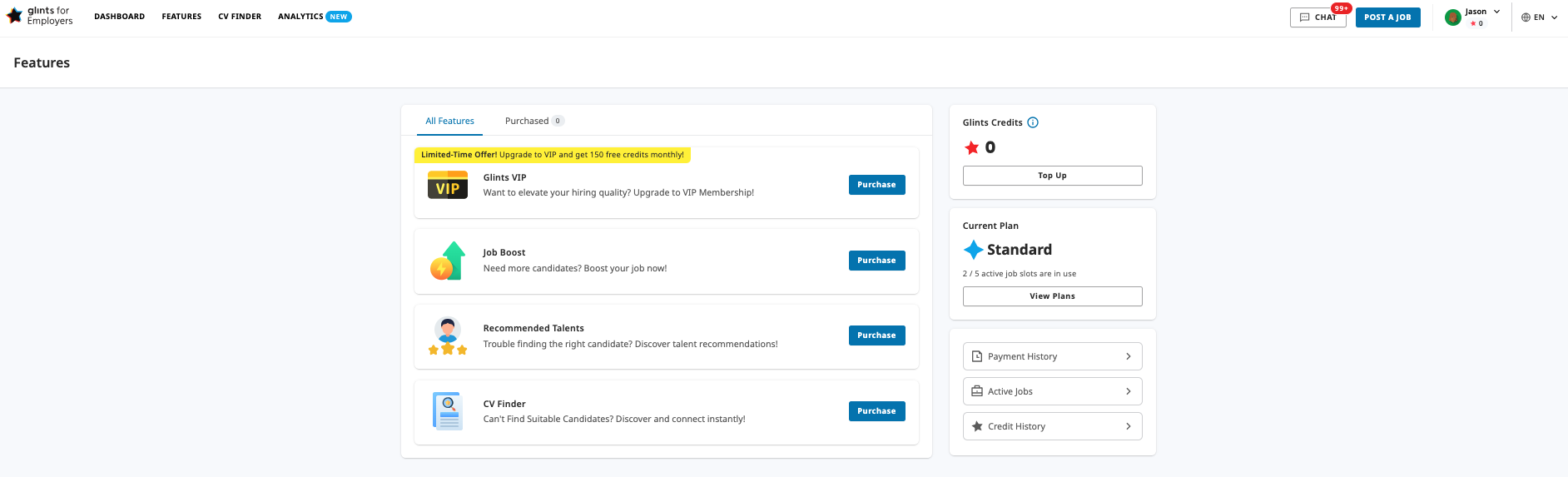This screenshot has height=477, width=1568.
Task: Purchase the Job Boost feature
Action: coord(876,261)
